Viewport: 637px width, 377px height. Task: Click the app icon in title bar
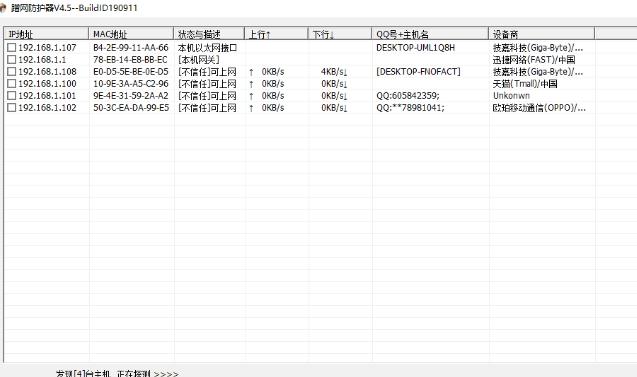pos(2,8)
